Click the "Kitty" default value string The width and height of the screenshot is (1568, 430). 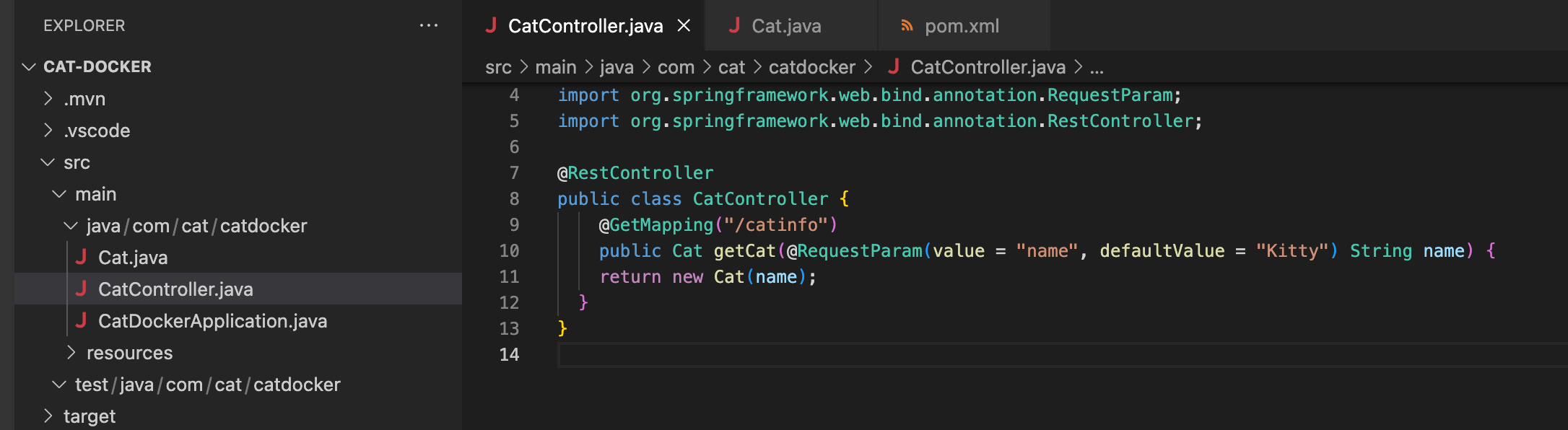click(1292, 250)
